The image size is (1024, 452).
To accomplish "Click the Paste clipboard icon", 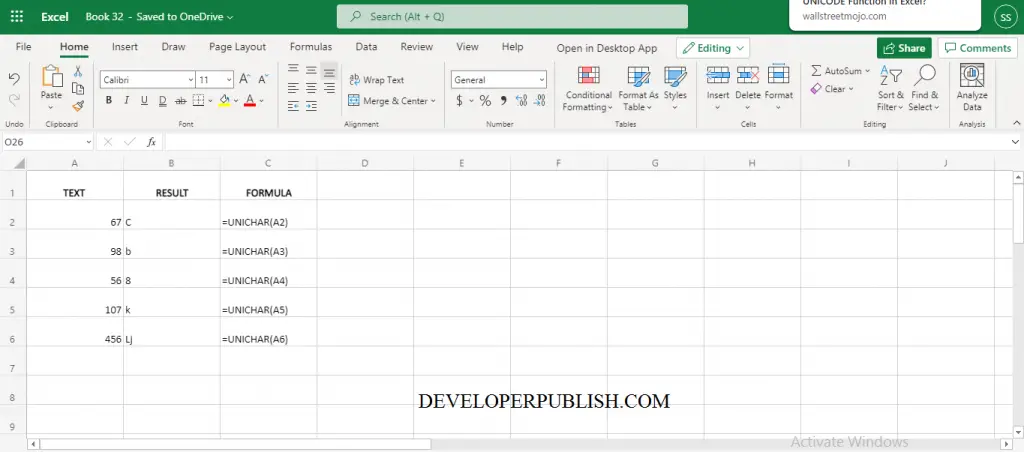I will pos(51,76).
